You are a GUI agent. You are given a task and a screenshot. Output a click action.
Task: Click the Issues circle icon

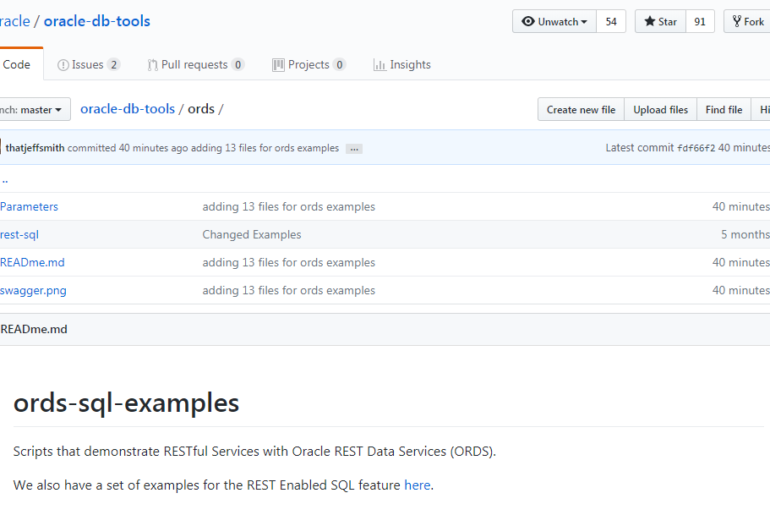63,65
